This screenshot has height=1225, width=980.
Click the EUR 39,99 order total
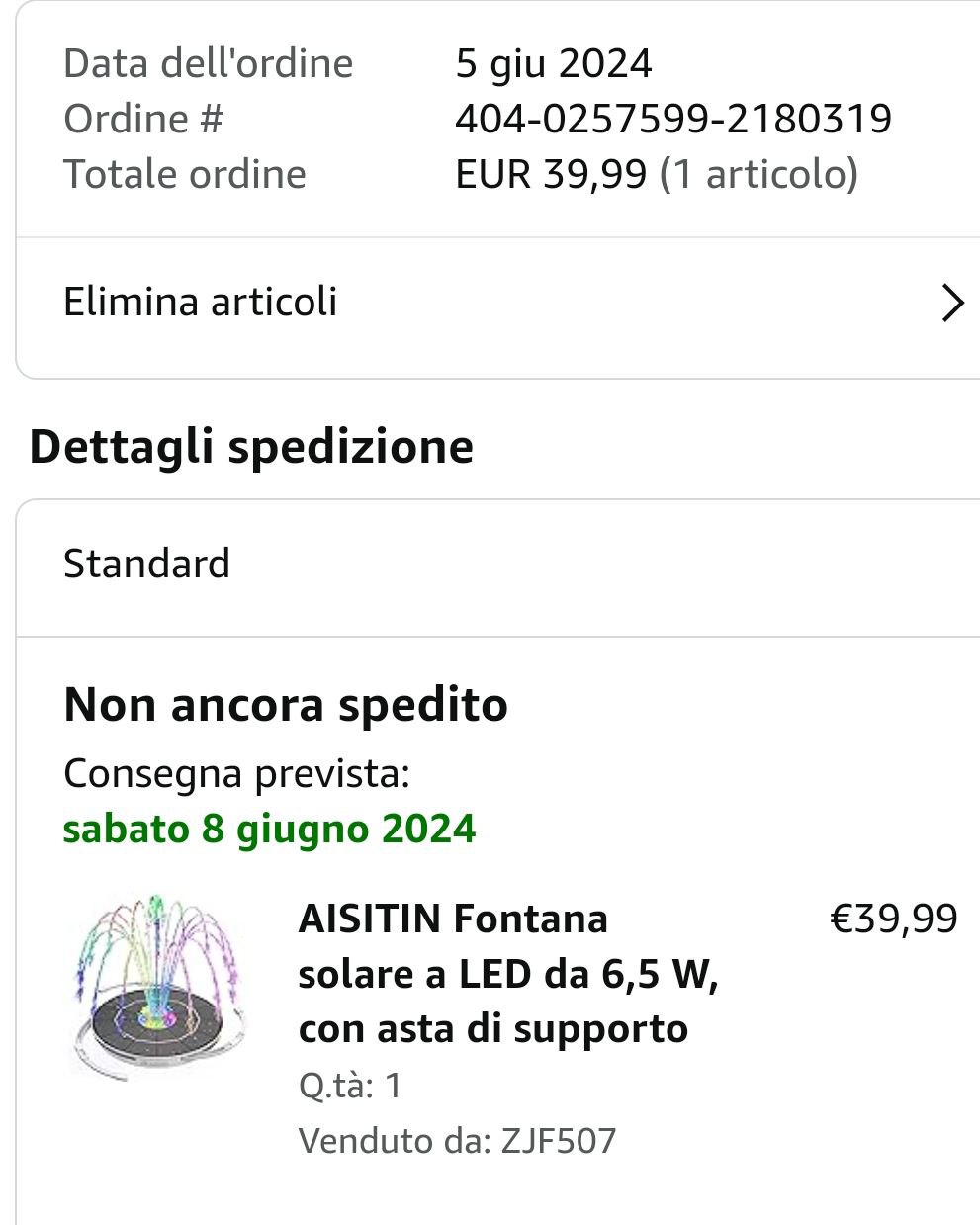coord(550,174)
